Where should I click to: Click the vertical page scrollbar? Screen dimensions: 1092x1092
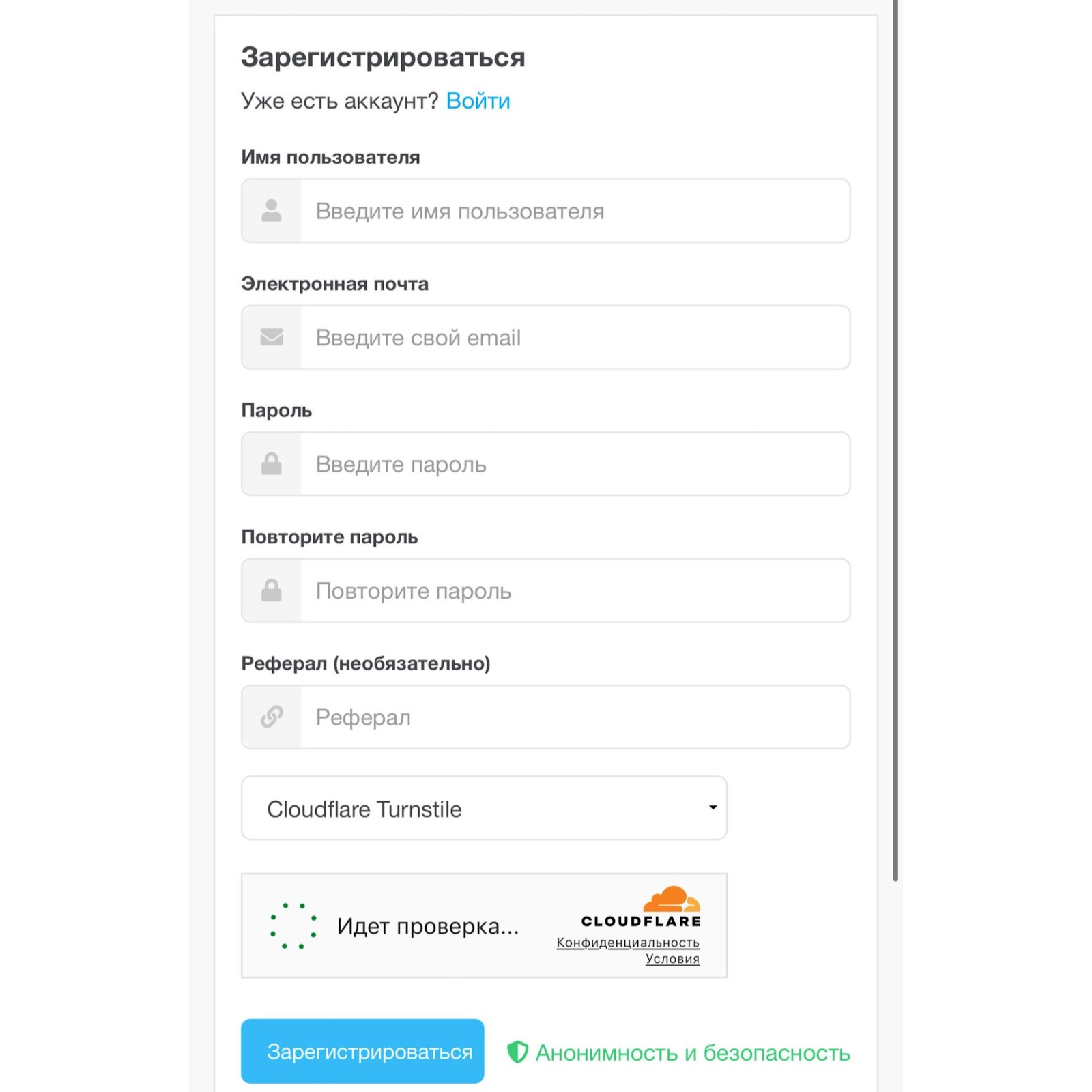[x=895, y=440]
